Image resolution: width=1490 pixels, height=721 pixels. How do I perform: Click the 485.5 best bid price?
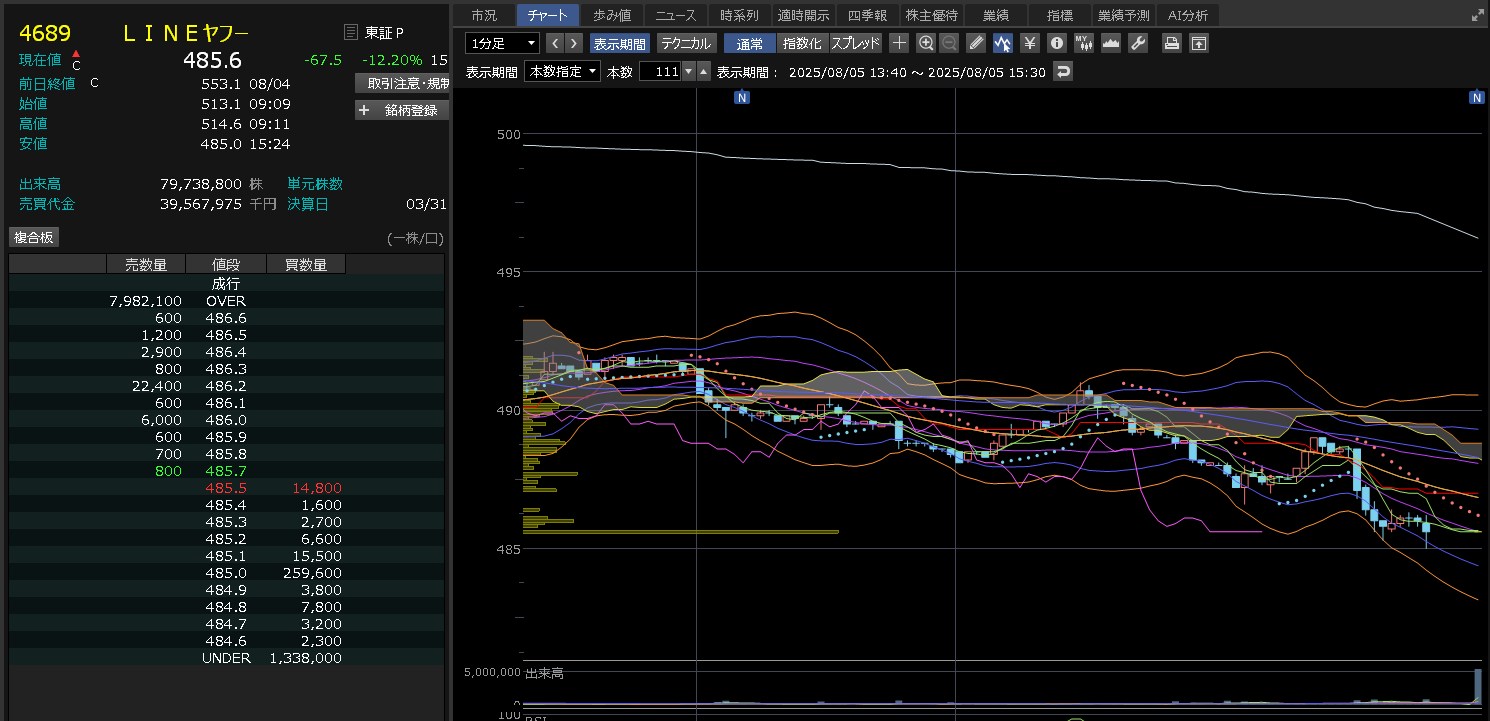click(x=226, y=488)
